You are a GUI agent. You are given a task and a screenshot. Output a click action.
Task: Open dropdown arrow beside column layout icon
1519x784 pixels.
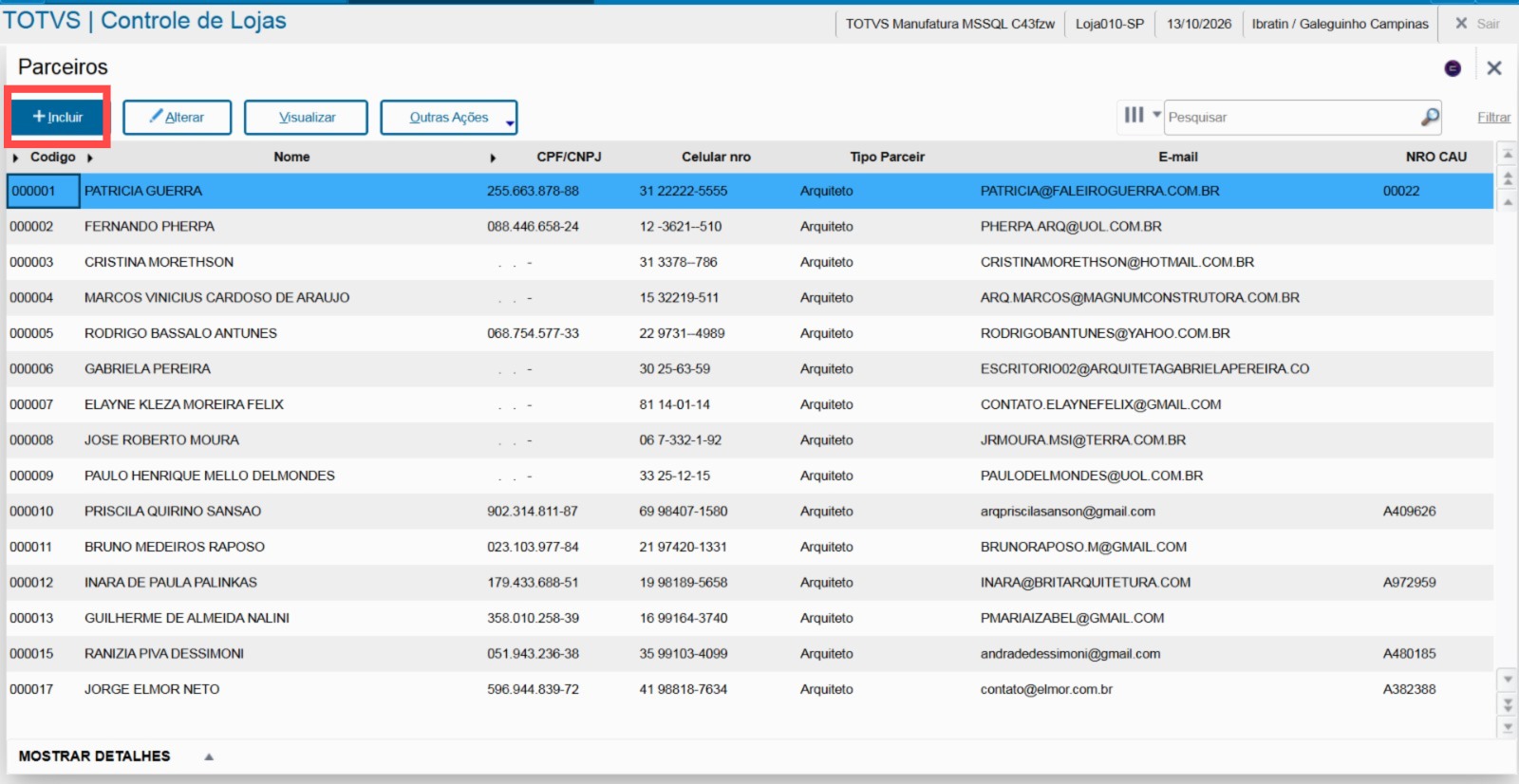click(1156, 114)
